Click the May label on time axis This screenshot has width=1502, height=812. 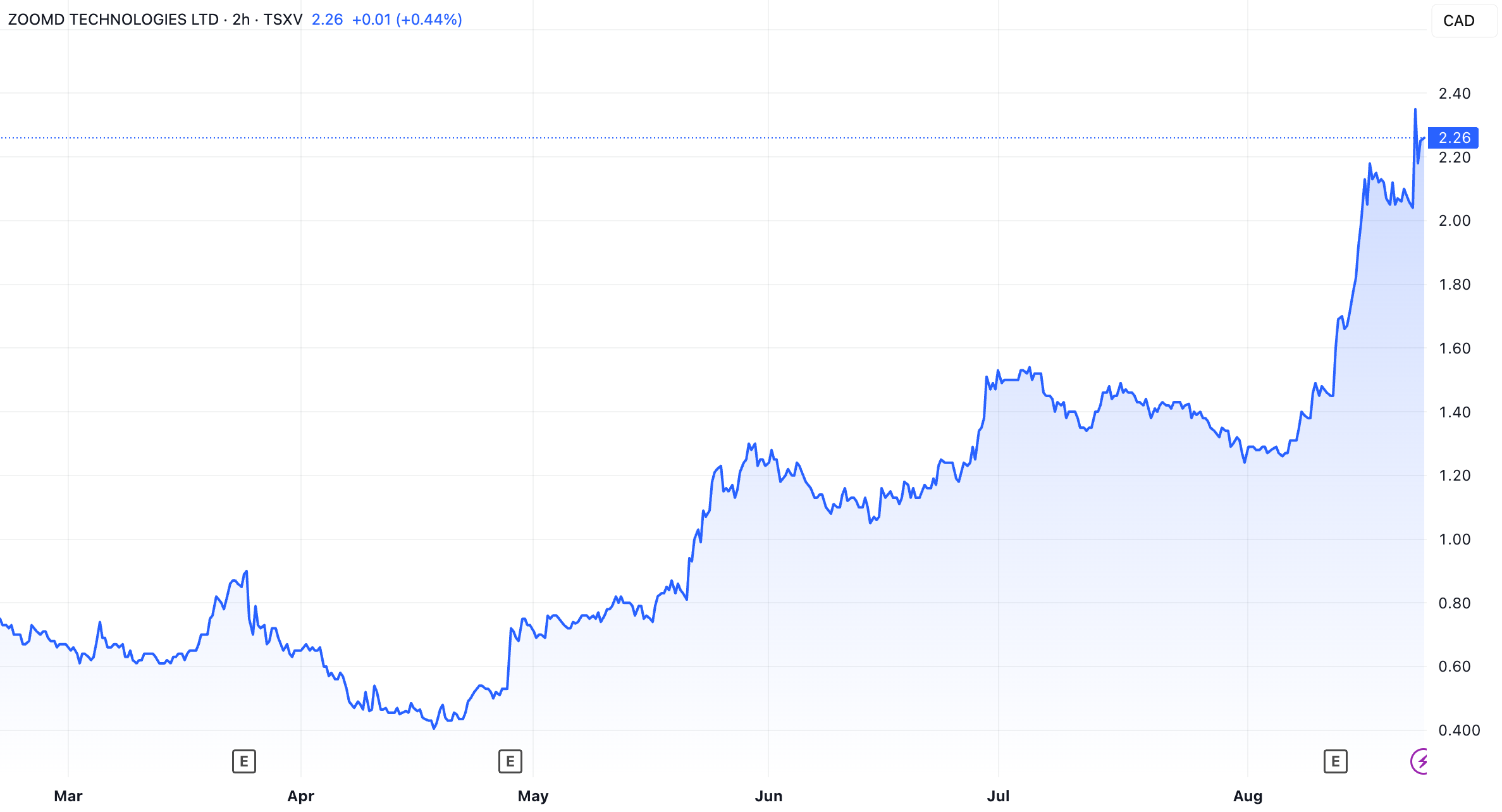coord(533,796)
